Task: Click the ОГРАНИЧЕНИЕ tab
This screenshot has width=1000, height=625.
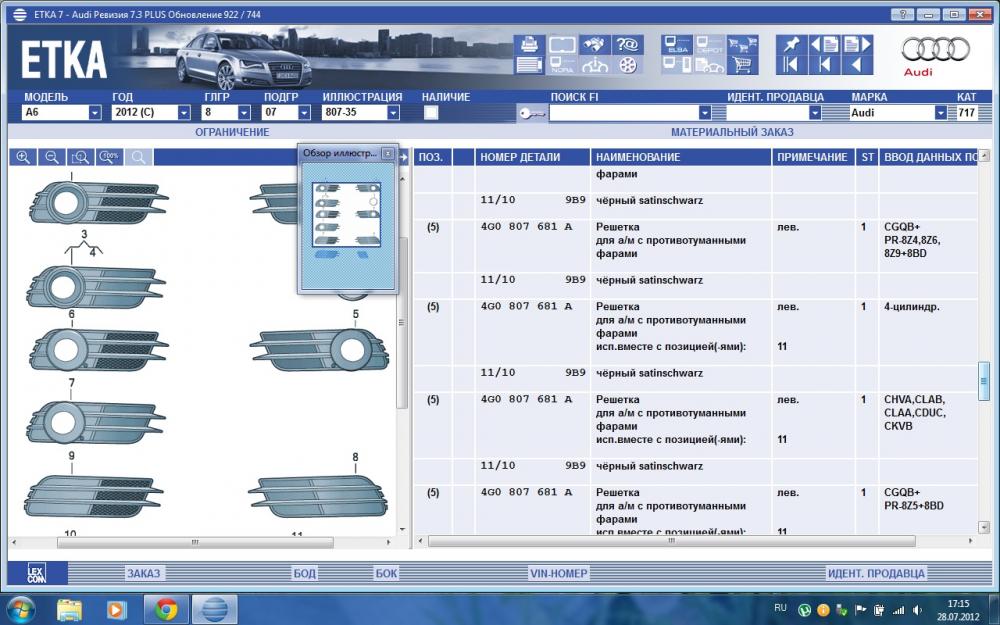Action: pyautogui.click(x=232, y=132)
